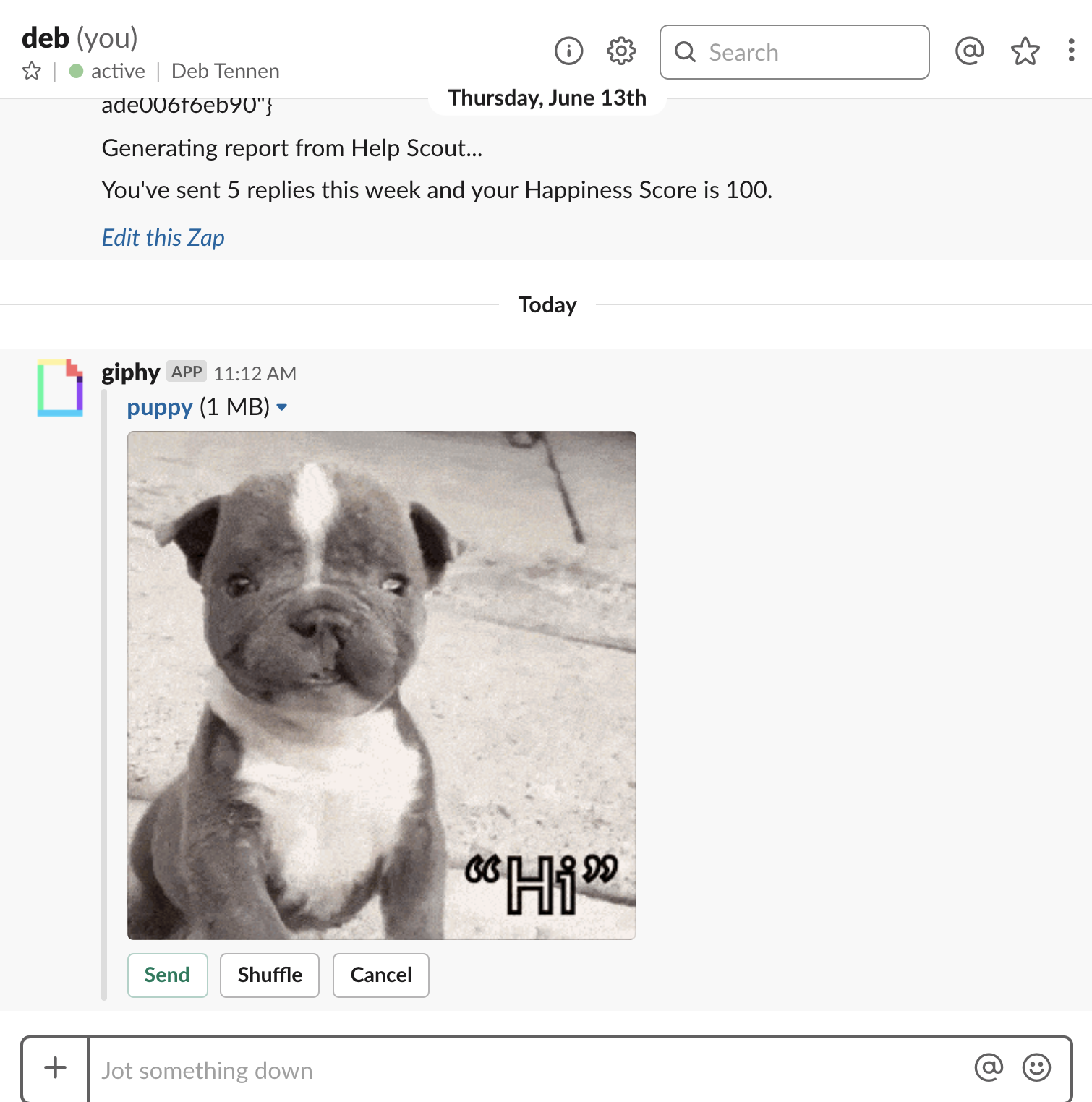
Task: Send the puppy GIF
Action: click(x=167, y=975)
